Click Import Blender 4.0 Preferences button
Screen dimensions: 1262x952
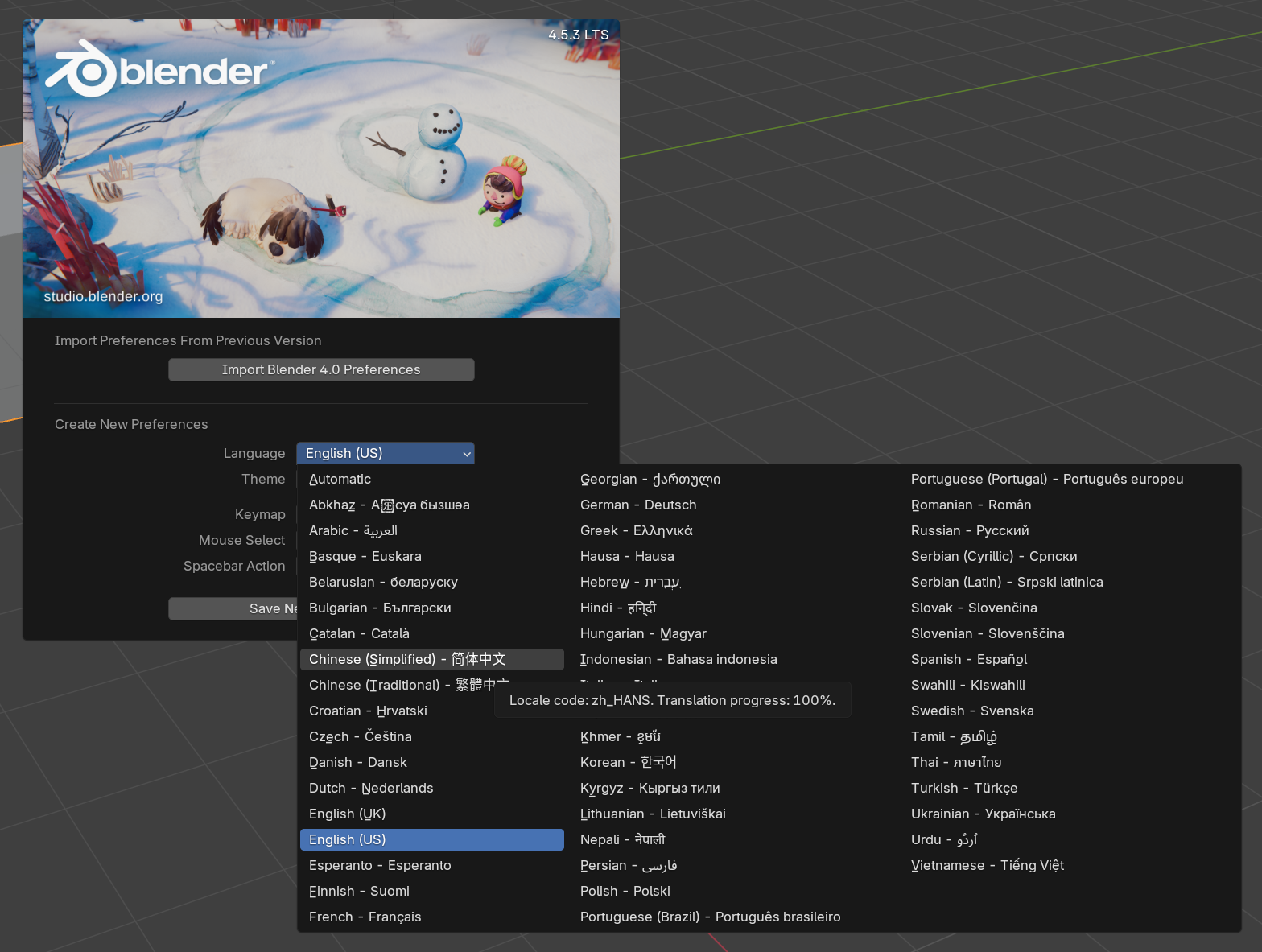point(321,369)
